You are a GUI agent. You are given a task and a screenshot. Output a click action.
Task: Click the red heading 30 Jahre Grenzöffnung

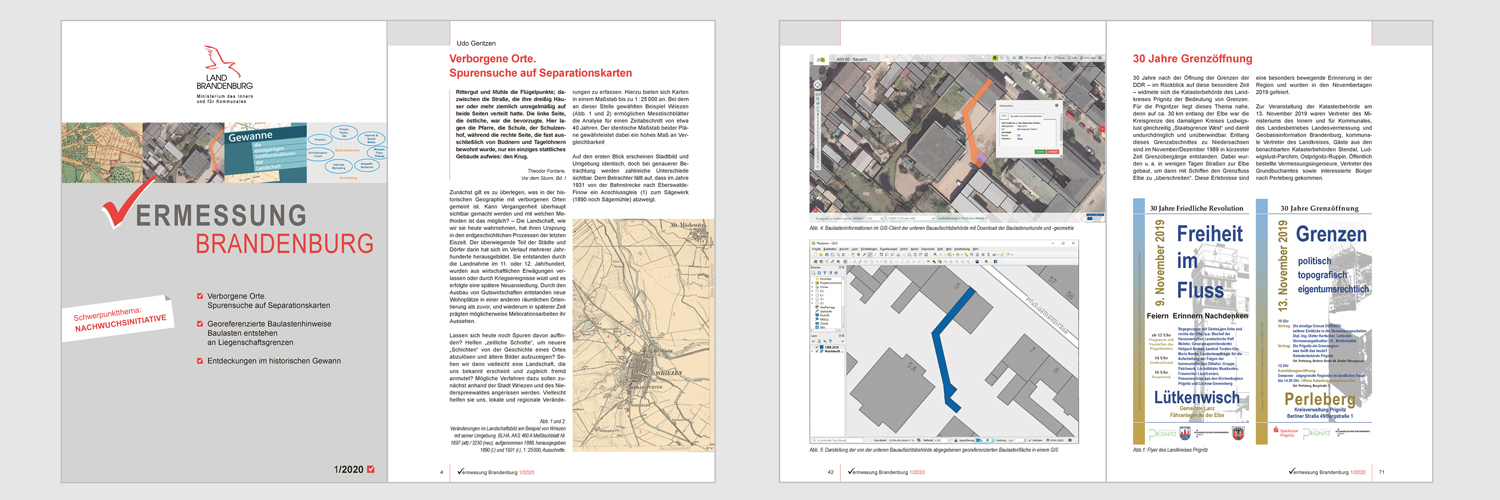tap(1192, 58)
